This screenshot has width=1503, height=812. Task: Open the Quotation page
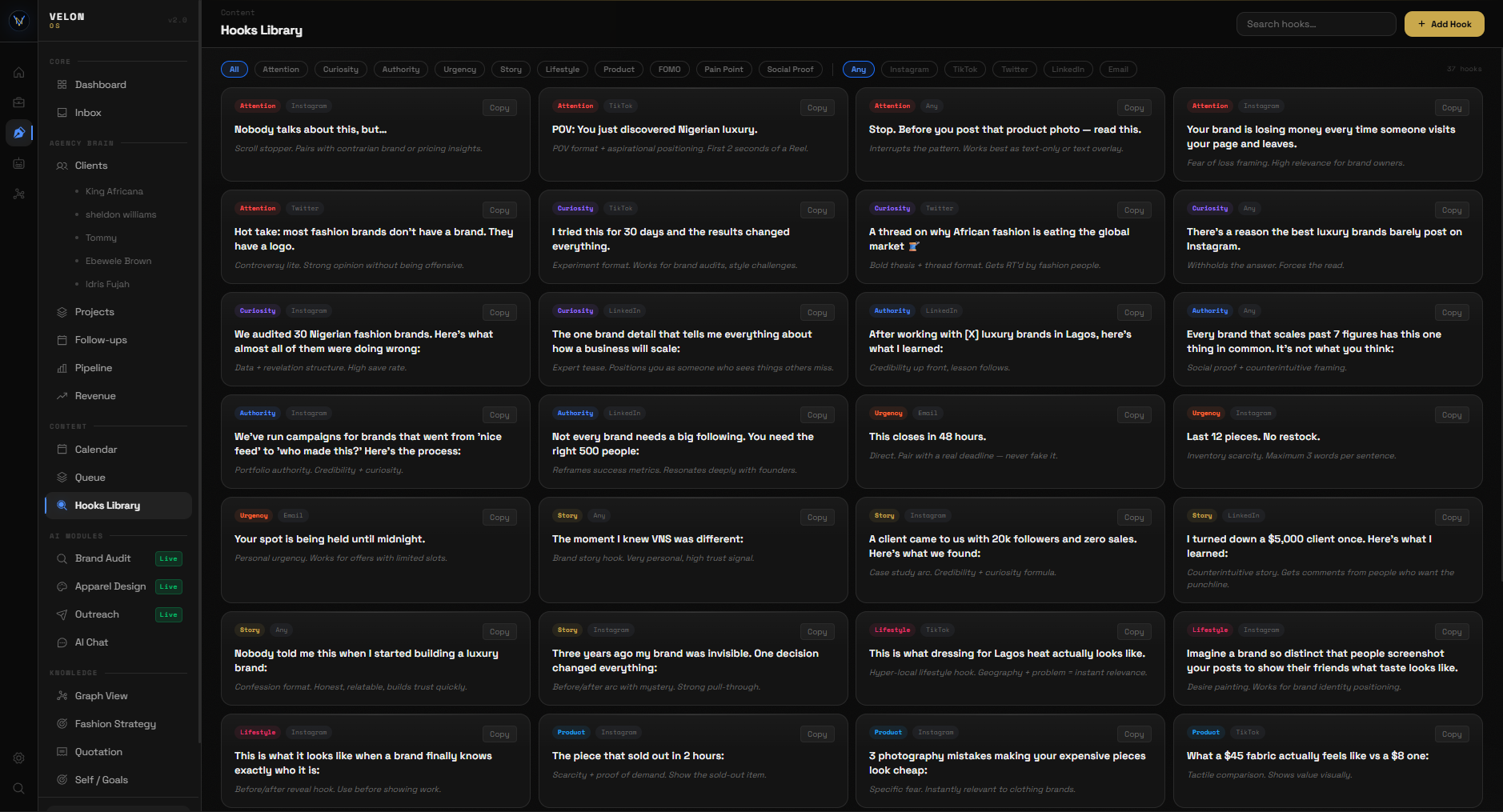pyautogui.click(x=118, y=752)
